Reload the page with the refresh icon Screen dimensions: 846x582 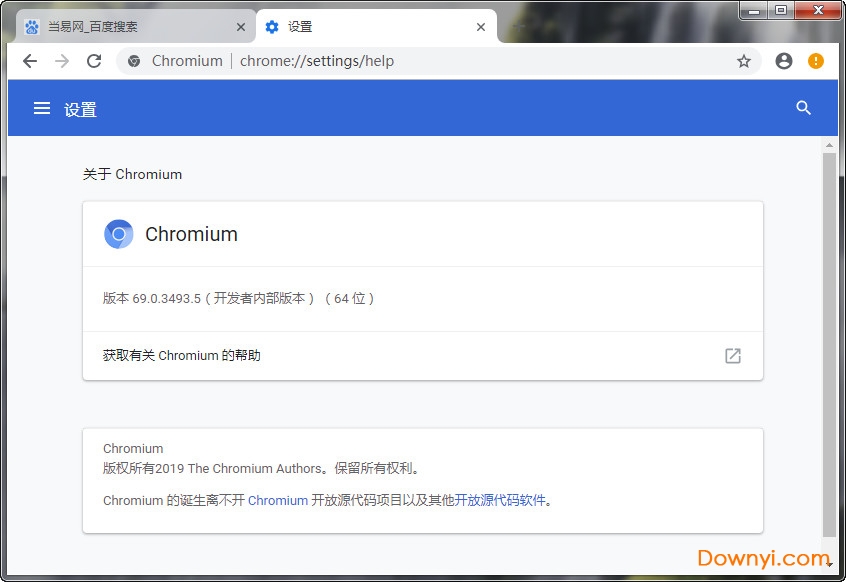[x=94, y=61]
